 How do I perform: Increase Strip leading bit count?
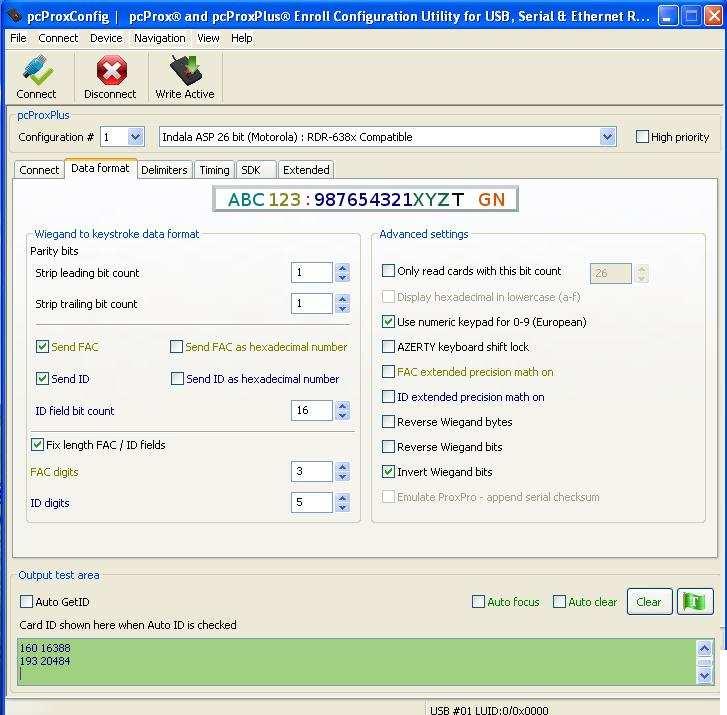[343, 268]
